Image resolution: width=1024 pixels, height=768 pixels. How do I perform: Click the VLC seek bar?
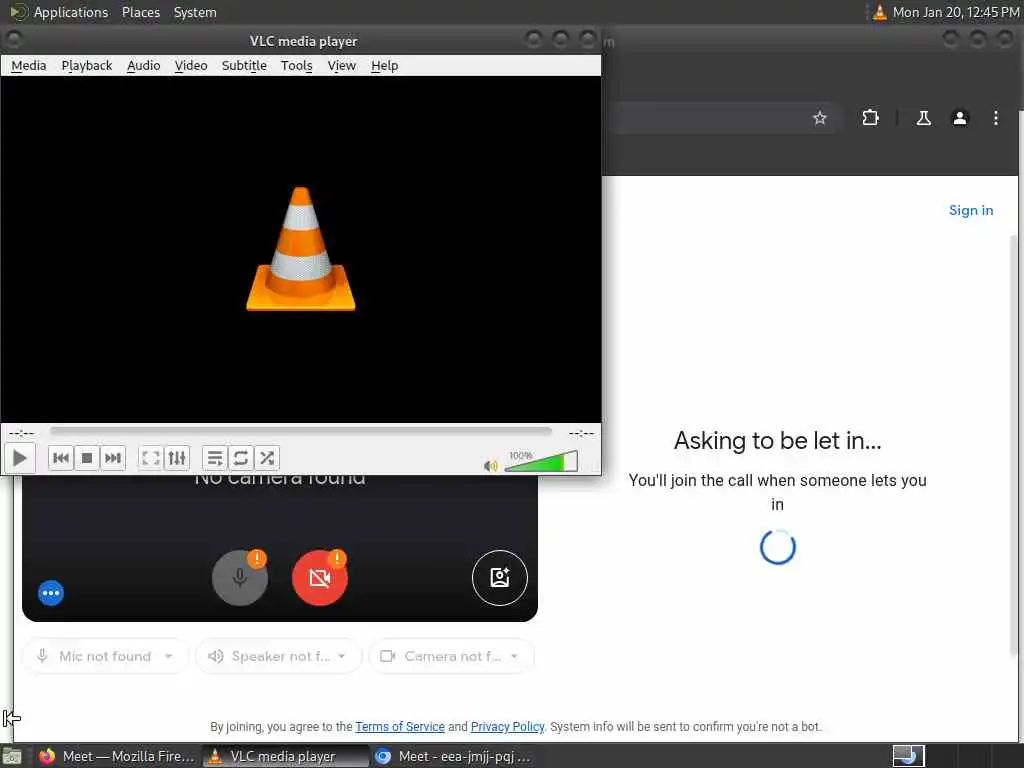(300, 431)
